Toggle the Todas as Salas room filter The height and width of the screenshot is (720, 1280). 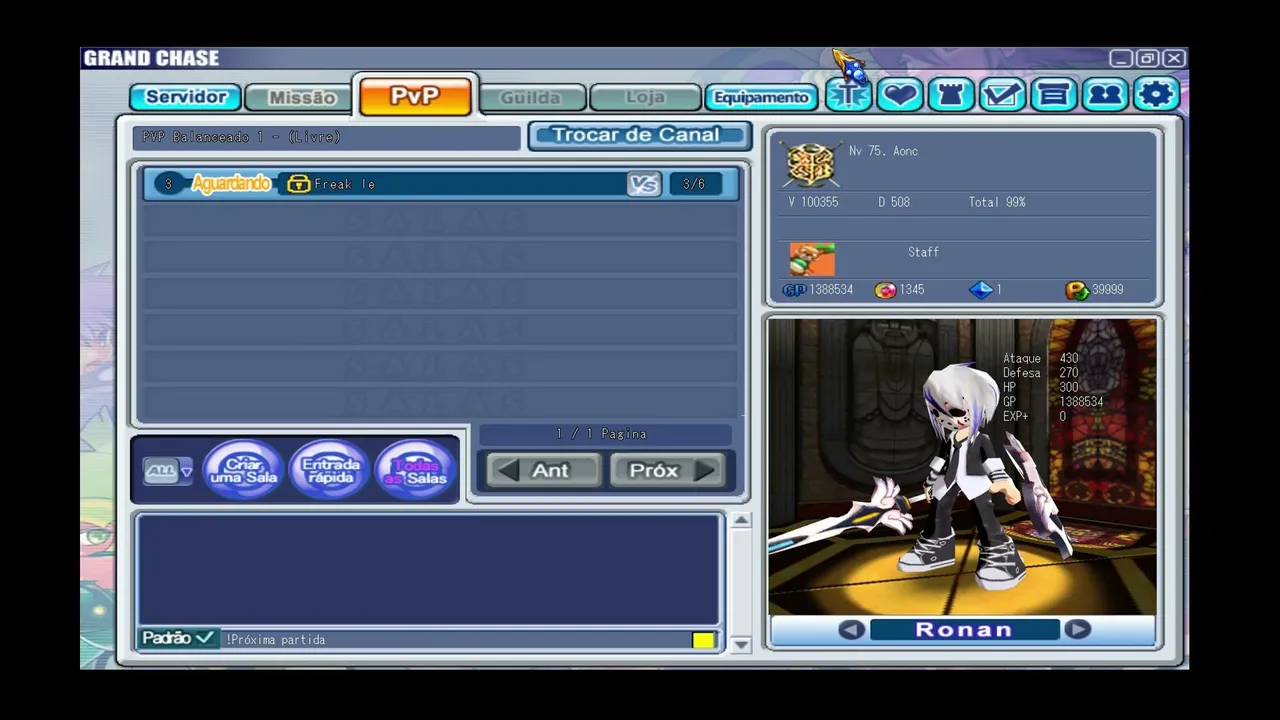tap(415, 469)
